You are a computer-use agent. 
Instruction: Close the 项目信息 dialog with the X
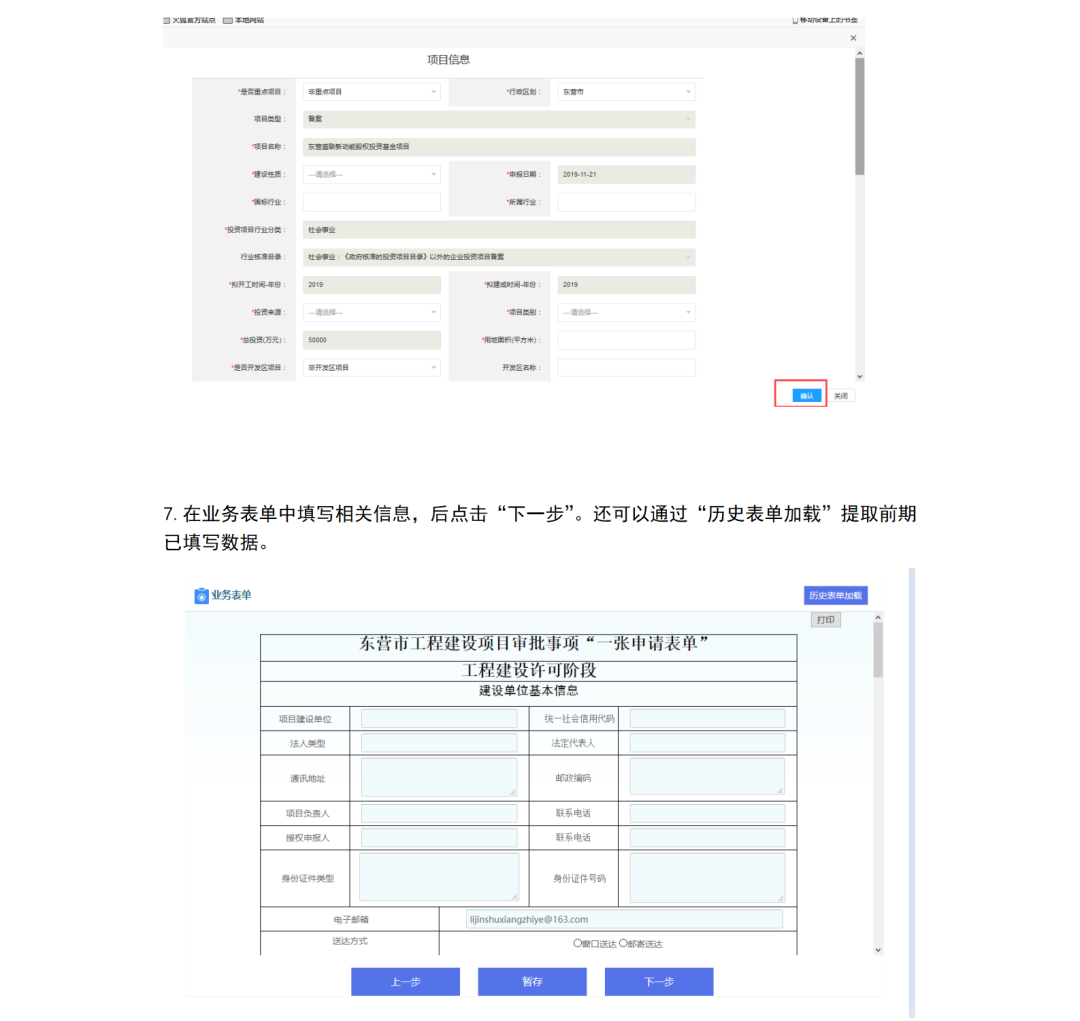[853, 39]
